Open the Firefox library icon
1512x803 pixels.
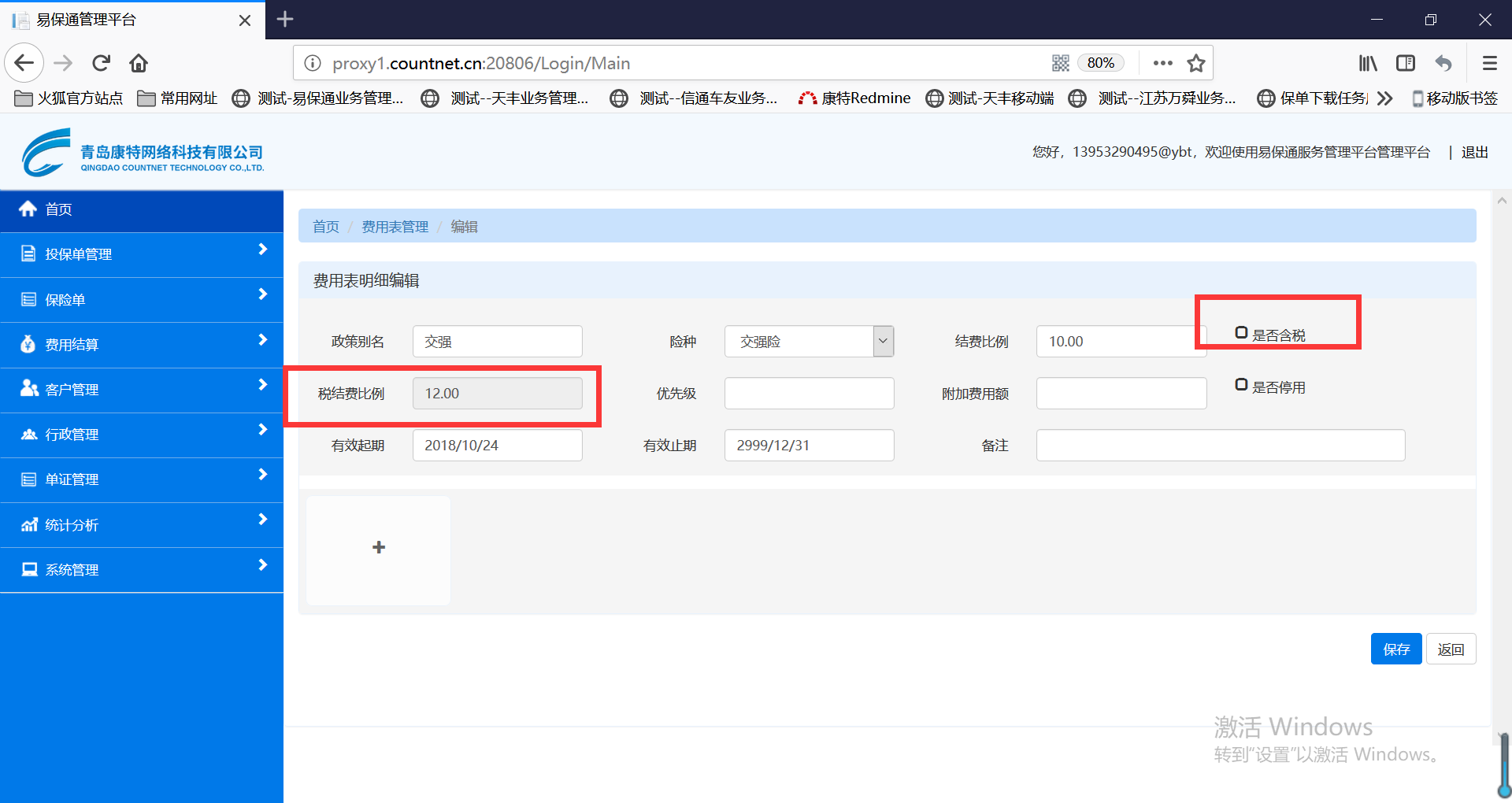(x=1368, y=63)
